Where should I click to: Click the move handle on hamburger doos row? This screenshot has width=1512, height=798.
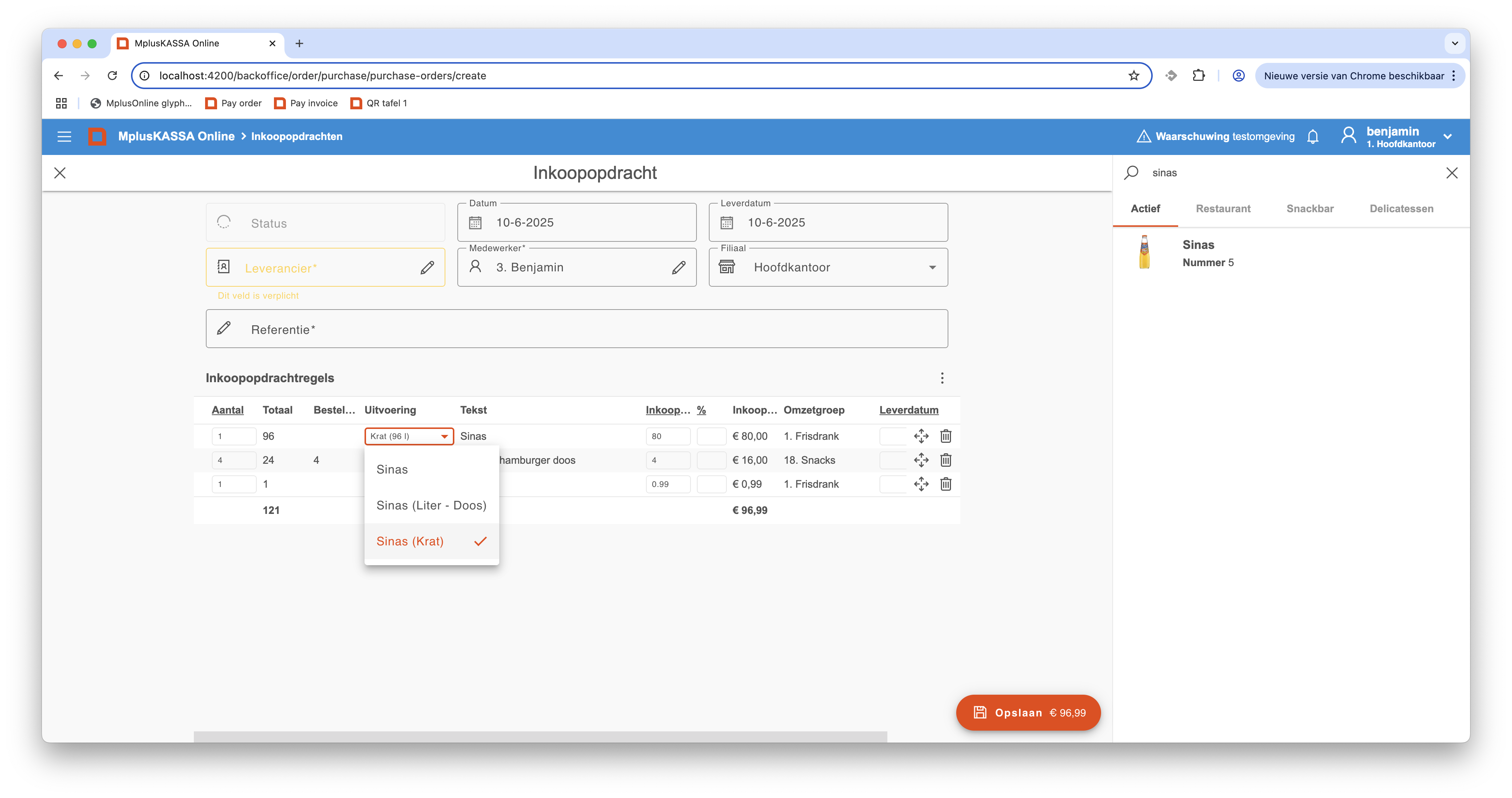click(921, 460)
